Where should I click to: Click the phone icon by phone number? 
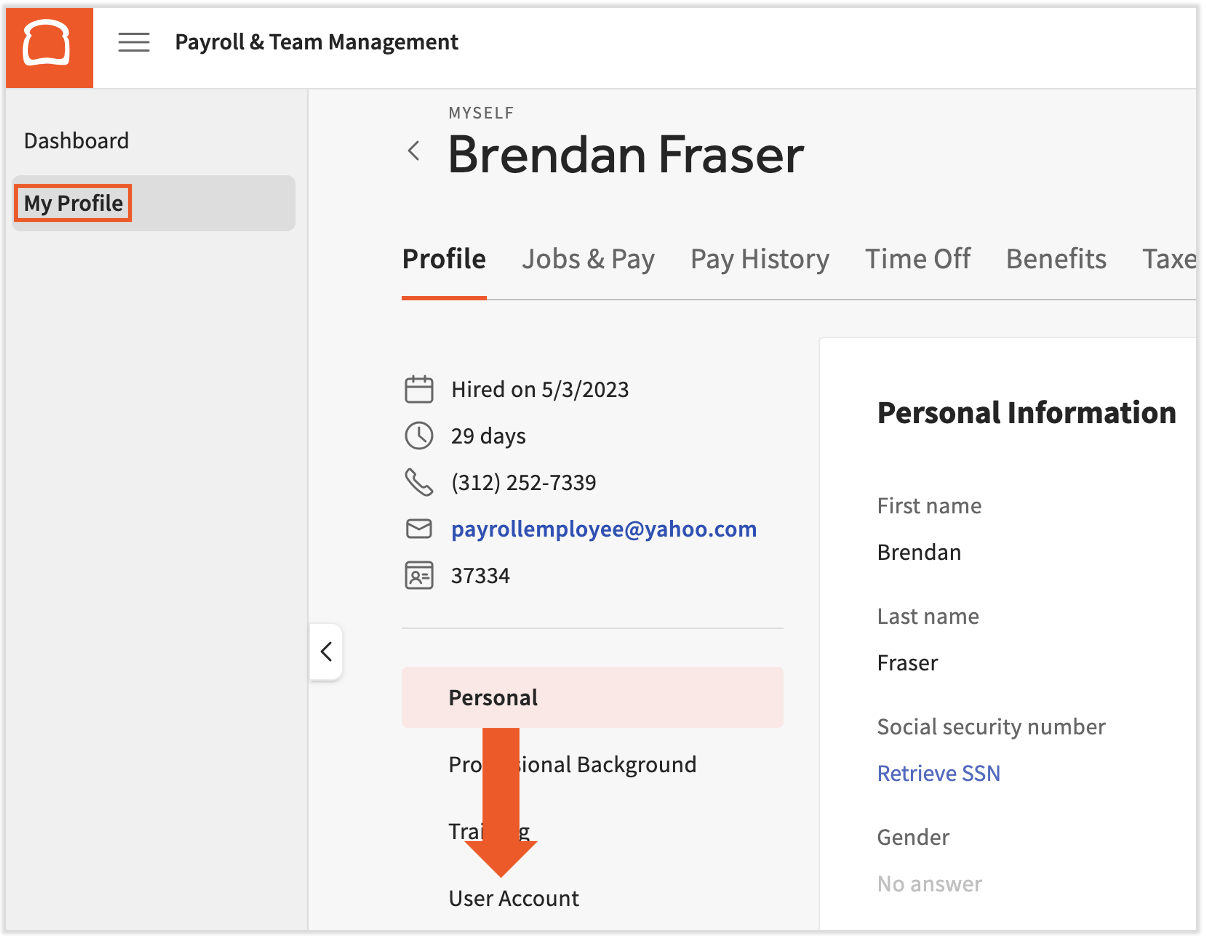coord(418,482)
